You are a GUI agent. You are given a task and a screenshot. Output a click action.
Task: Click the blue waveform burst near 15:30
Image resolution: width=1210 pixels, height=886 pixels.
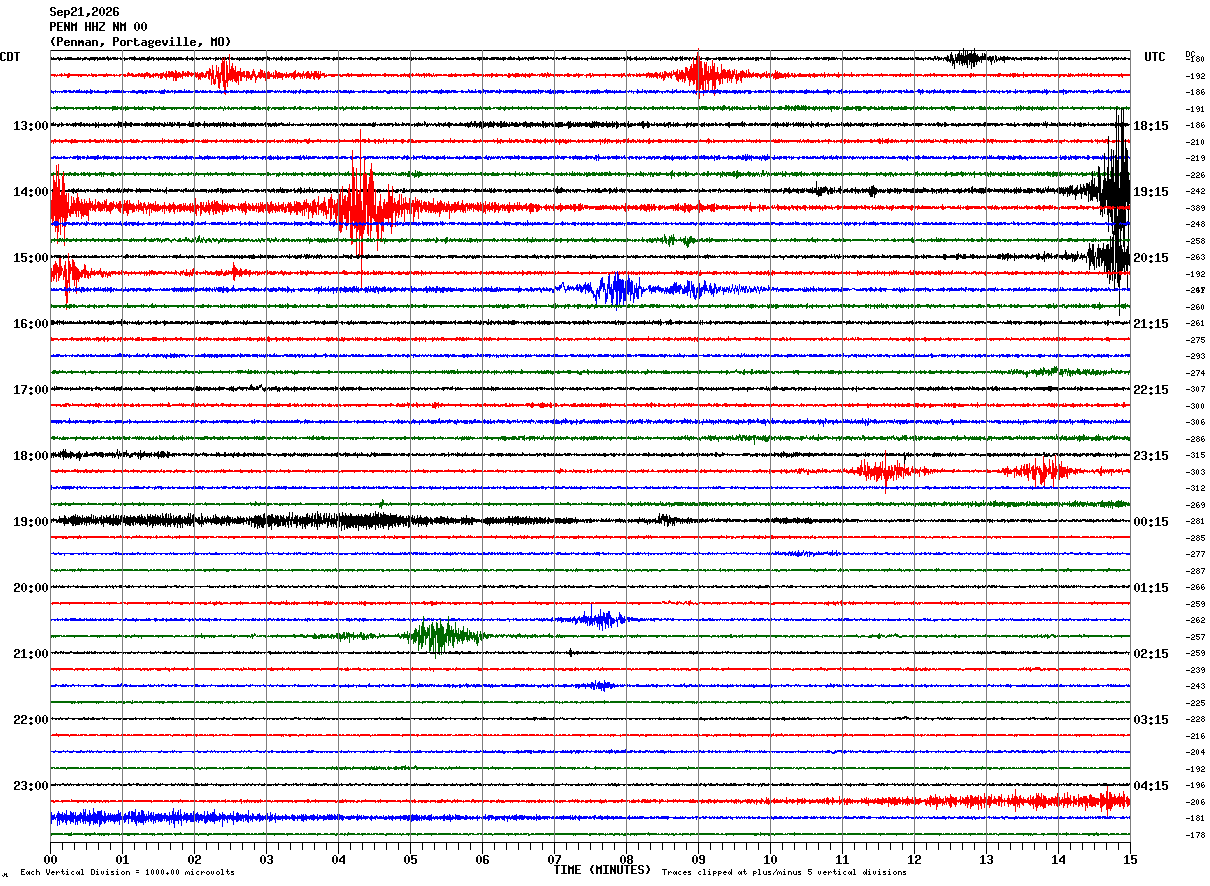[x=617, y=289]
